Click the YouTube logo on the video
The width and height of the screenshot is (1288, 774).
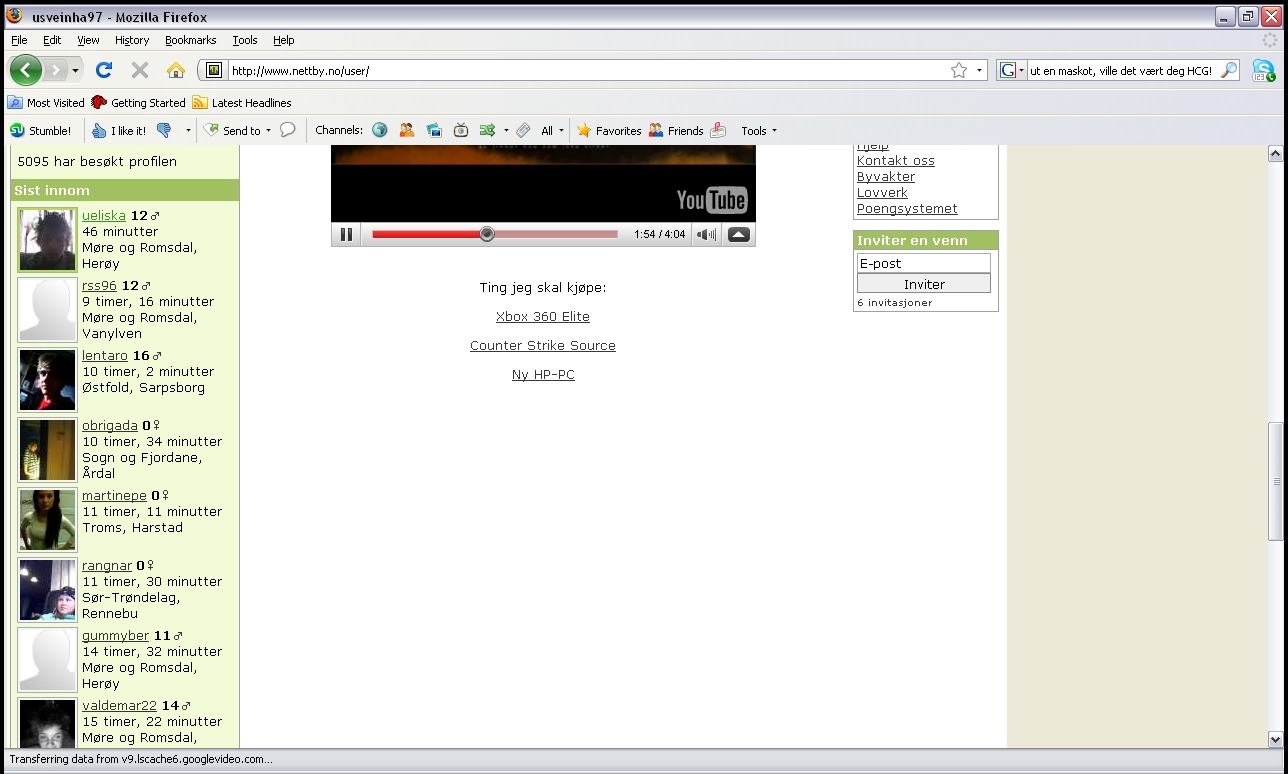[x=712, y=200]
